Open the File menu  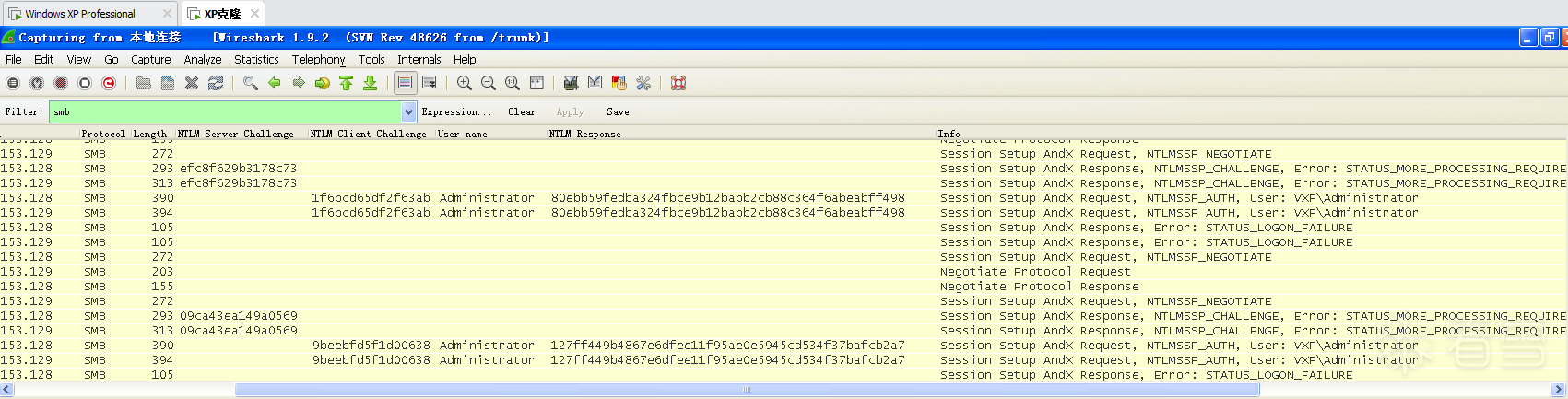pos(14,59)
